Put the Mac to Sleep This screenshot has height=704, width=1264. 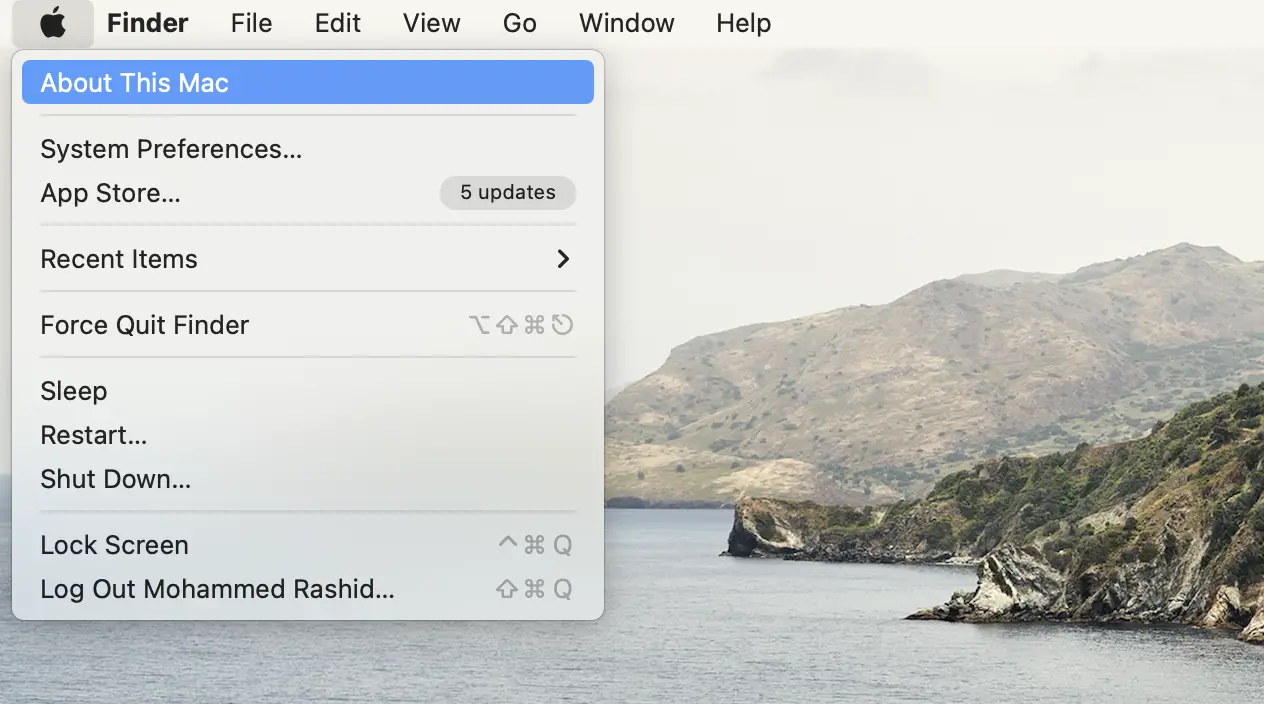click(73, 391)
